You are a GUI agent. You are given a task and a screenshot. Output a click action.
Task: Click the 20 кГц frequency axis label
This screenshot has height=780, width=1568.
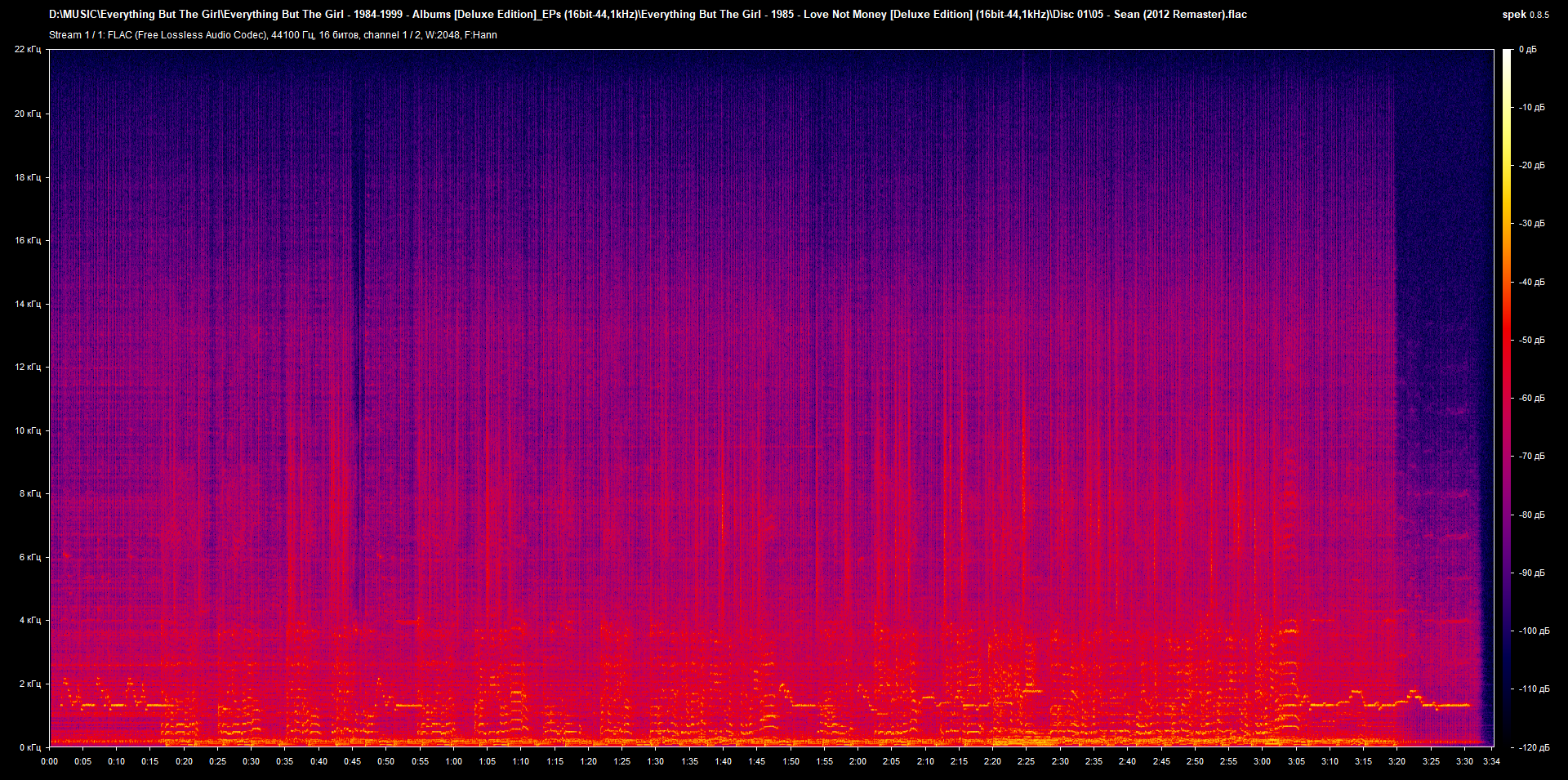pos(28,114)
